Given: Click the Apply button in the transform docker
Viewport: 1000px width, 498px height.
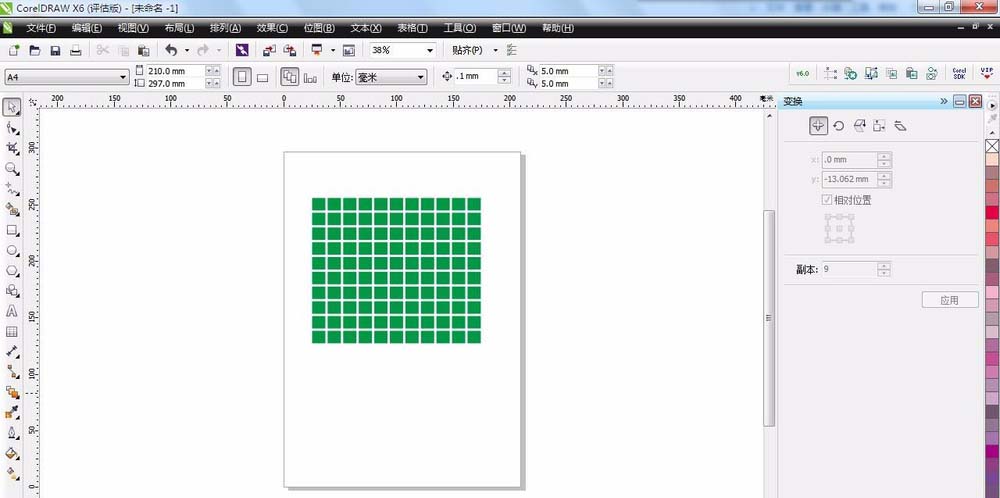Looking at the screenshot, I should coord(950,300).
